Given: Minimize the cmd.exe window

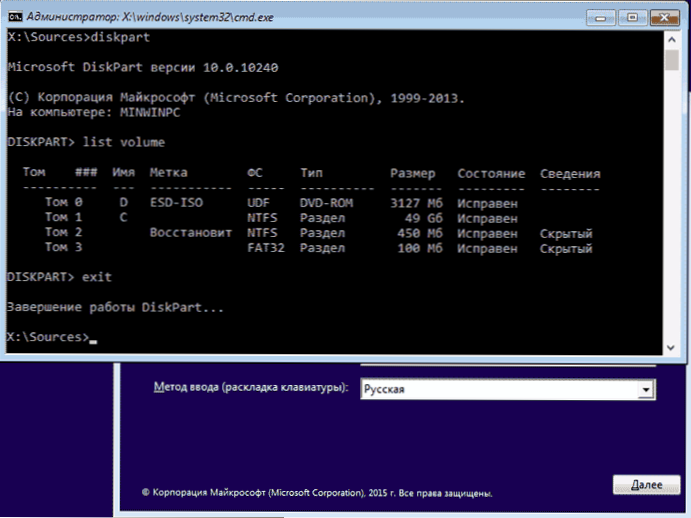Looking at the screenshot, I should tap(600, 18).
